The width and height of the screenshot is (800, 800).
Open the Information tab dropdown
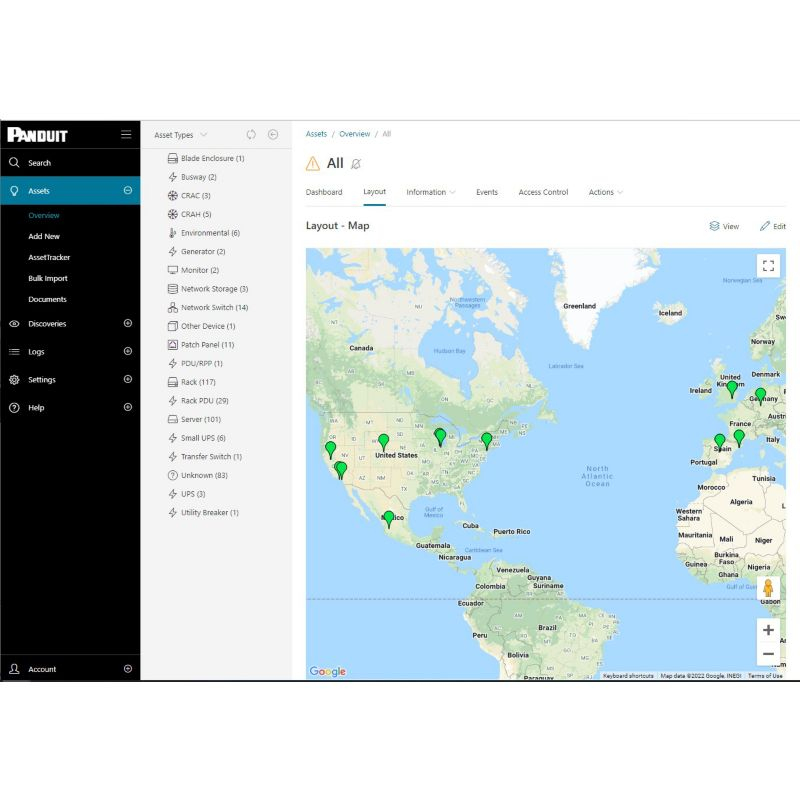click(x=431, y=192)
